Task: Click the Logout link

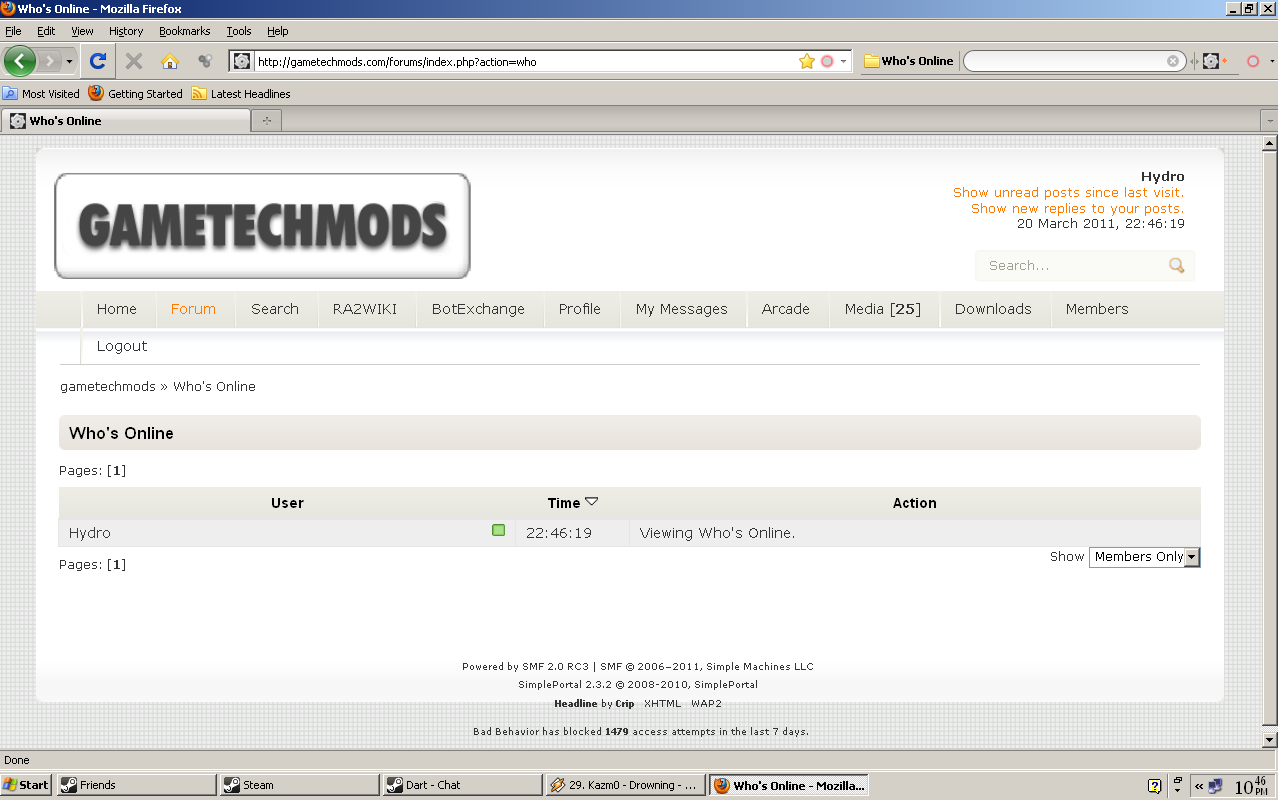Action: coord(122,346)
